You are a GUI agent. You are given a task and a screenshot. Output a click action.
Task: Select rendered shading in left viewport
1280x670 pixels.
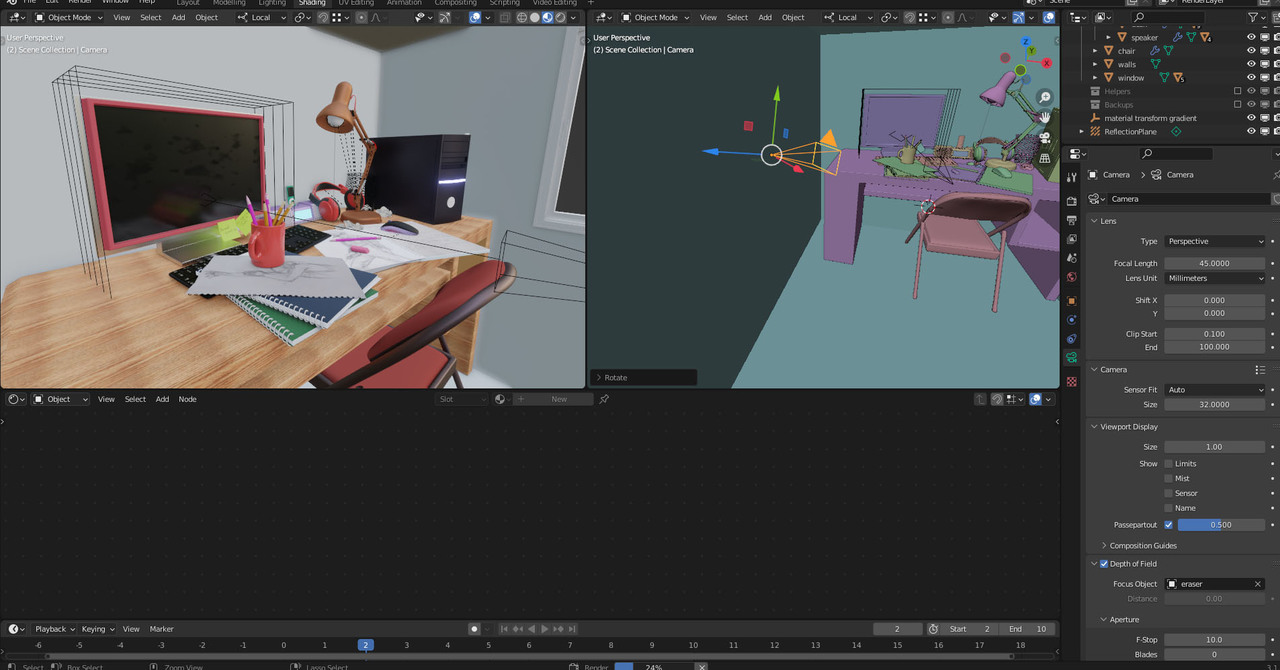[561, 17]
